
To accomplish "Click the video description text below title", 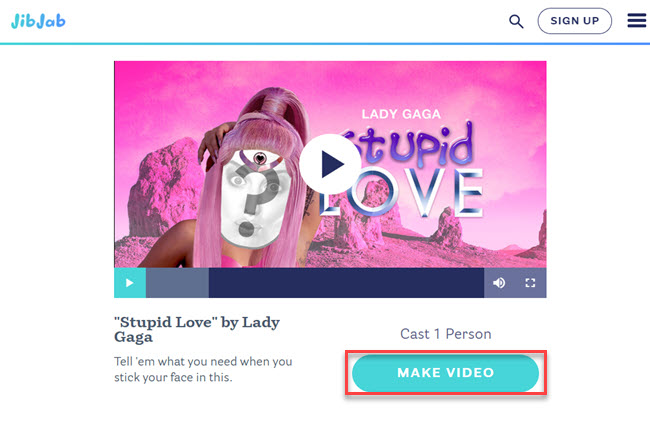I will click(203, 369).
